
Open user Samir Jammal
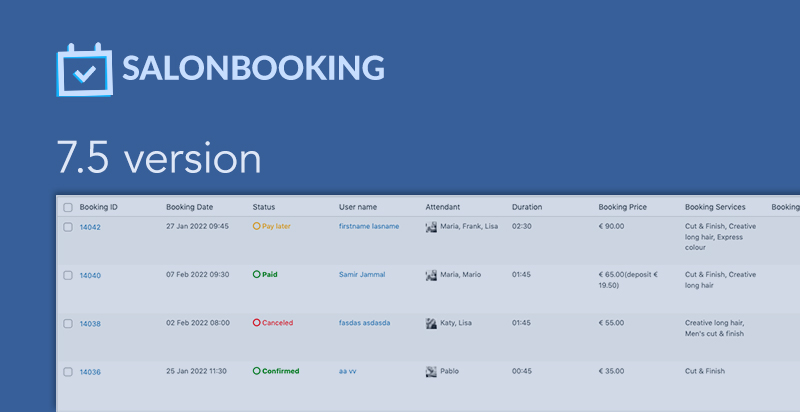[362, 274]
